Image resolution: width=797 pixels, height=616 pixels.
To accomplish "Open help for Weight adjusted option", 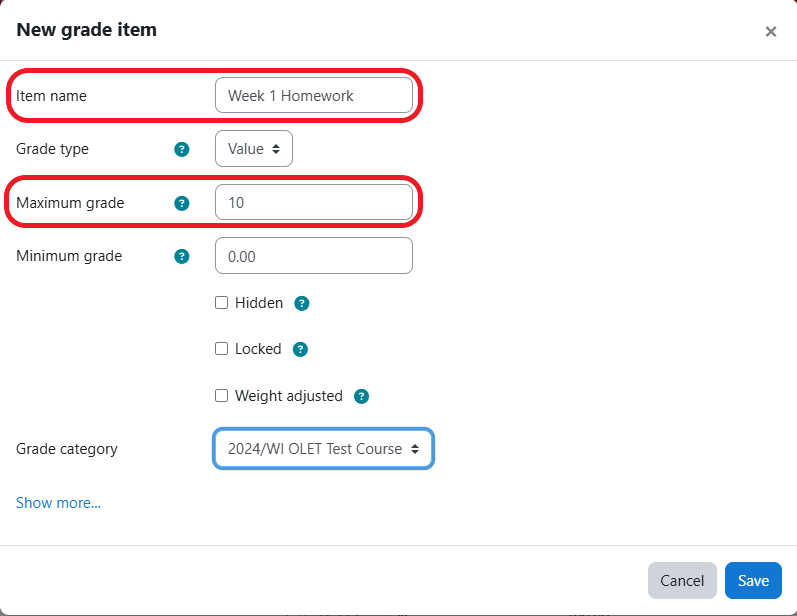I will [361, 396].
